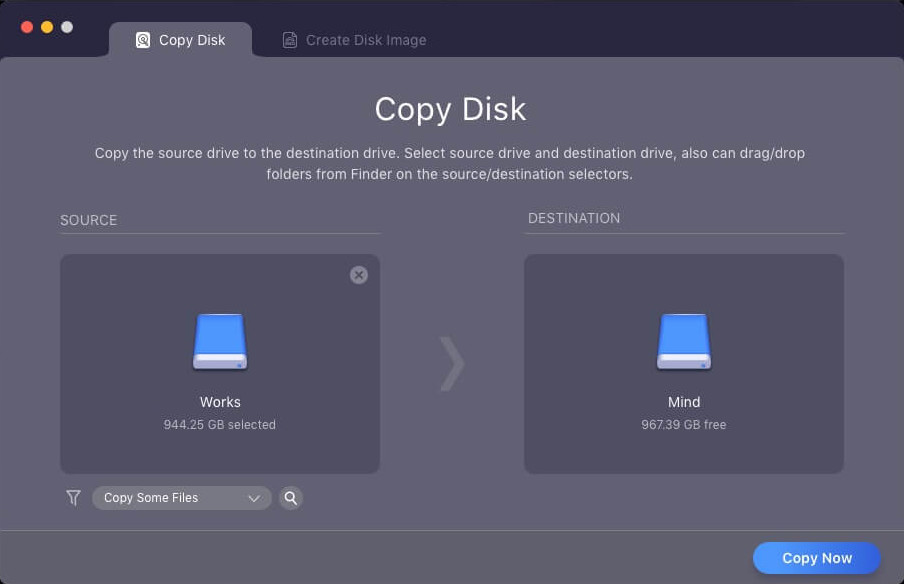
Task: Open the filter funnel icon
Action: click(73, 498)
